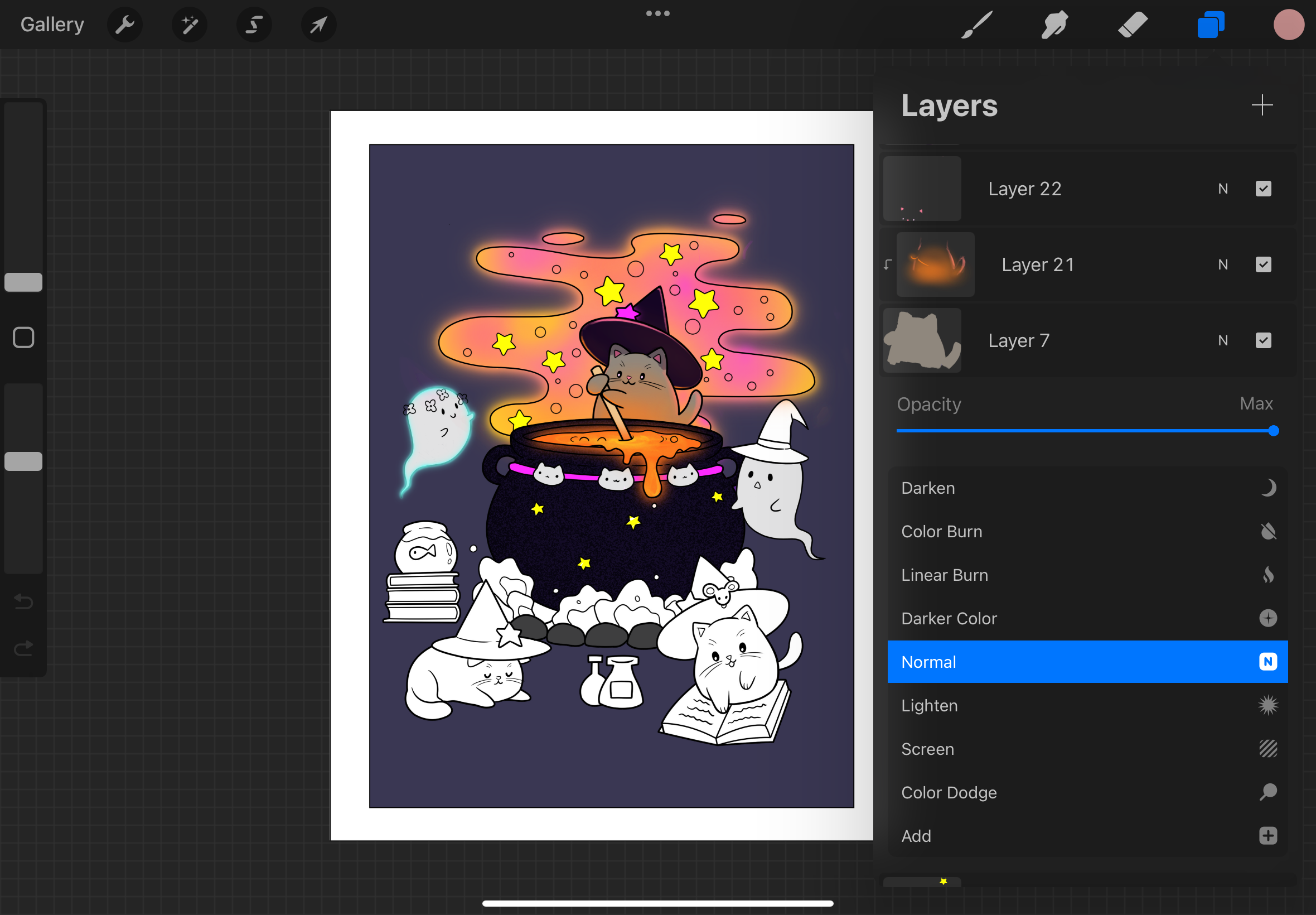Viewport: 1316px width, 915px height.
Task: Select the Brush paint tool
Action: click(x=976, y=25)
